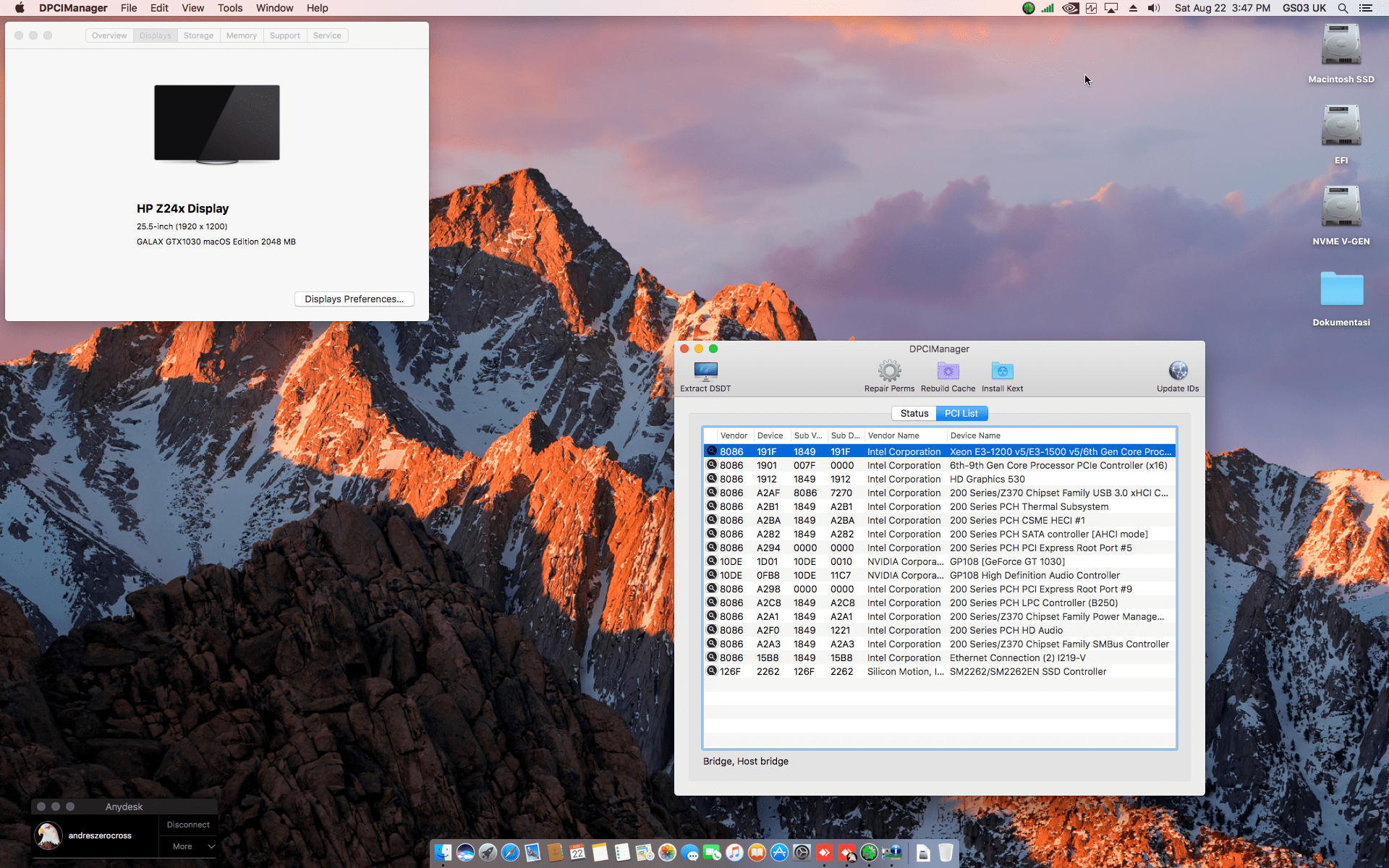Click Disconnect in the Anydesk panel
This screenshot has height=868, width=1389.
coord(188,825)
